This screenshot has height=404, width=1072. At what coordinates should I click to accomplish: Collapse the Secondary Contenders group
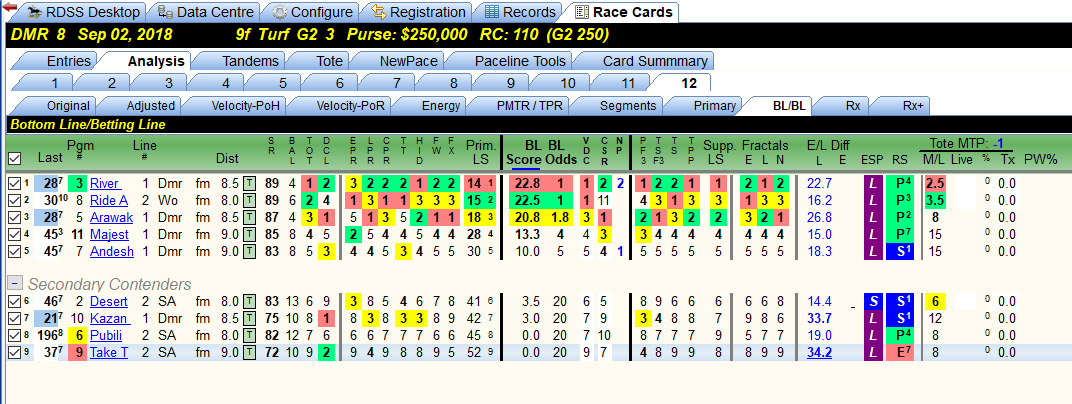(14, 283)
